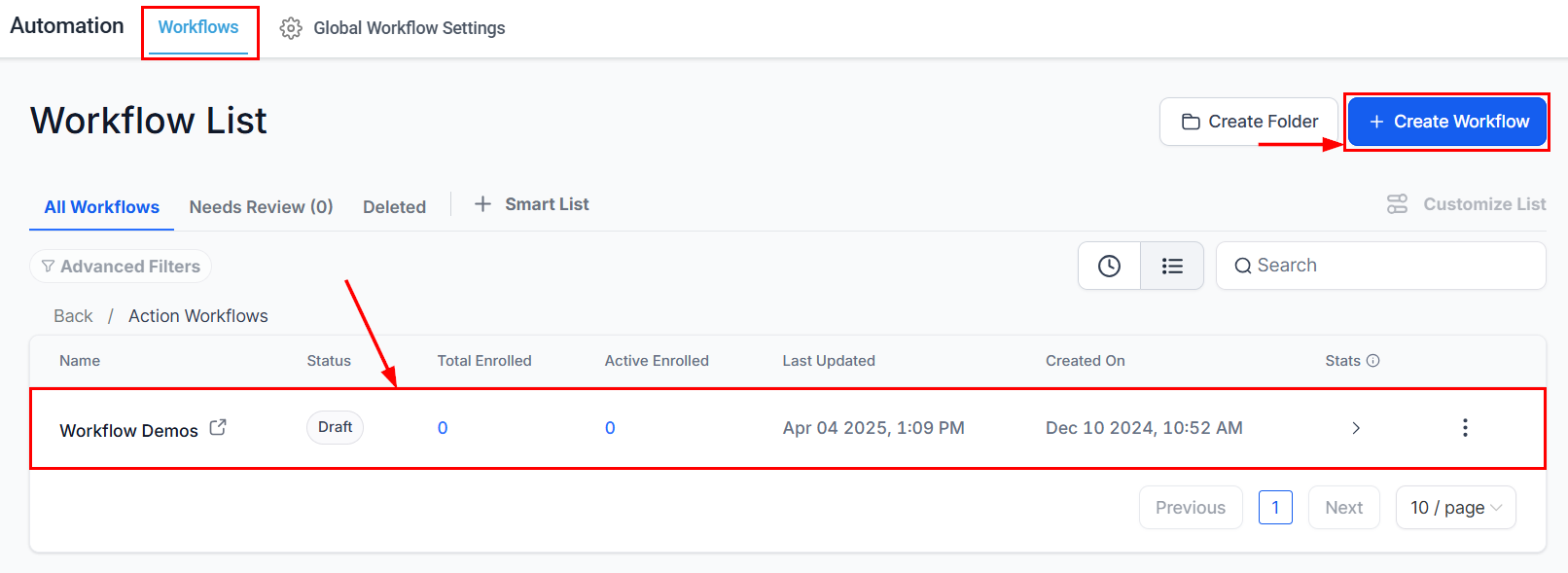
Task: Select the Workflows tab
Action: click(198, 27)
